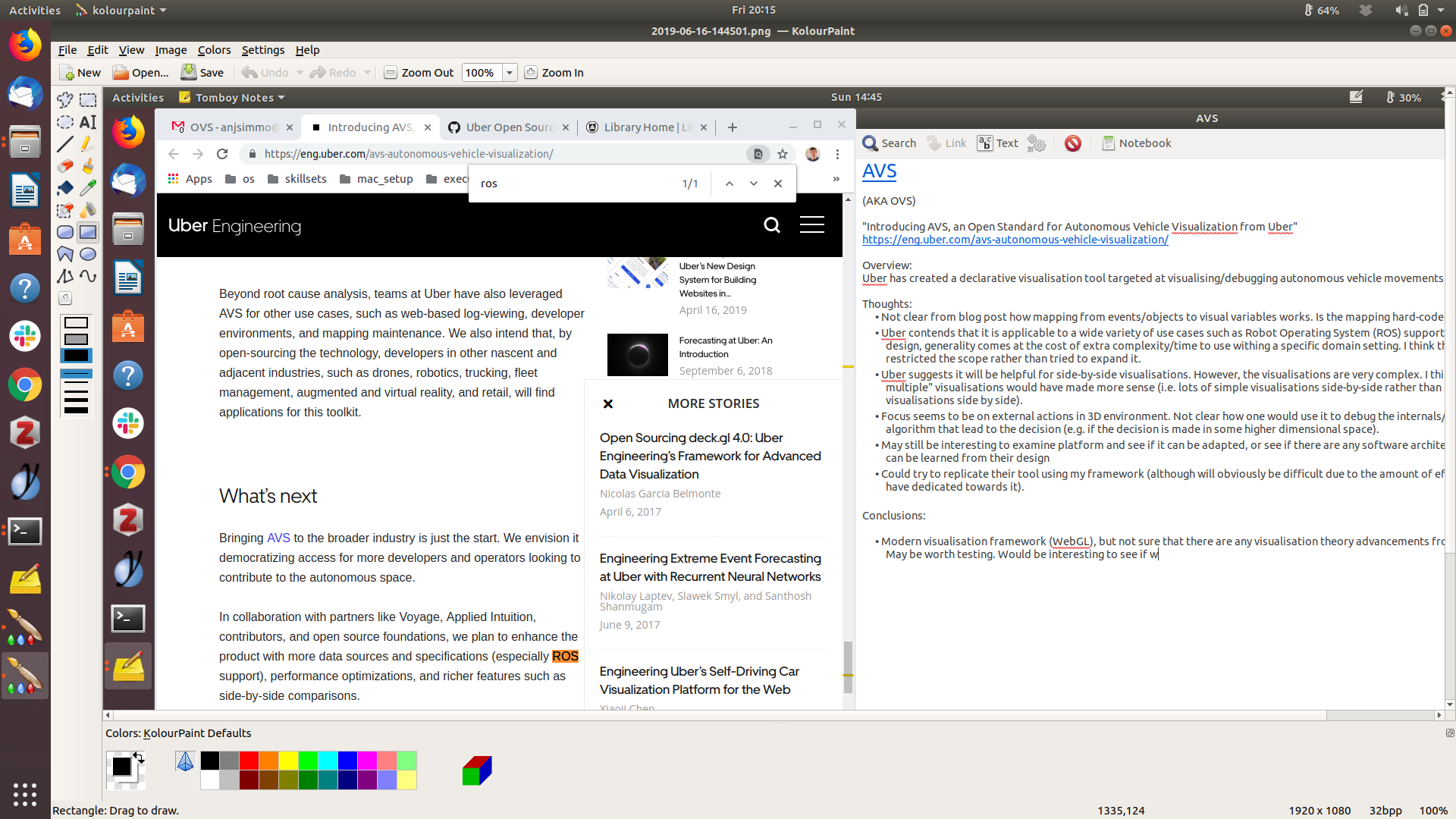The height and width of the screenshot is (819, 1456).
Task: Choose the no-fill outline rectangle style
Action: 76,323
